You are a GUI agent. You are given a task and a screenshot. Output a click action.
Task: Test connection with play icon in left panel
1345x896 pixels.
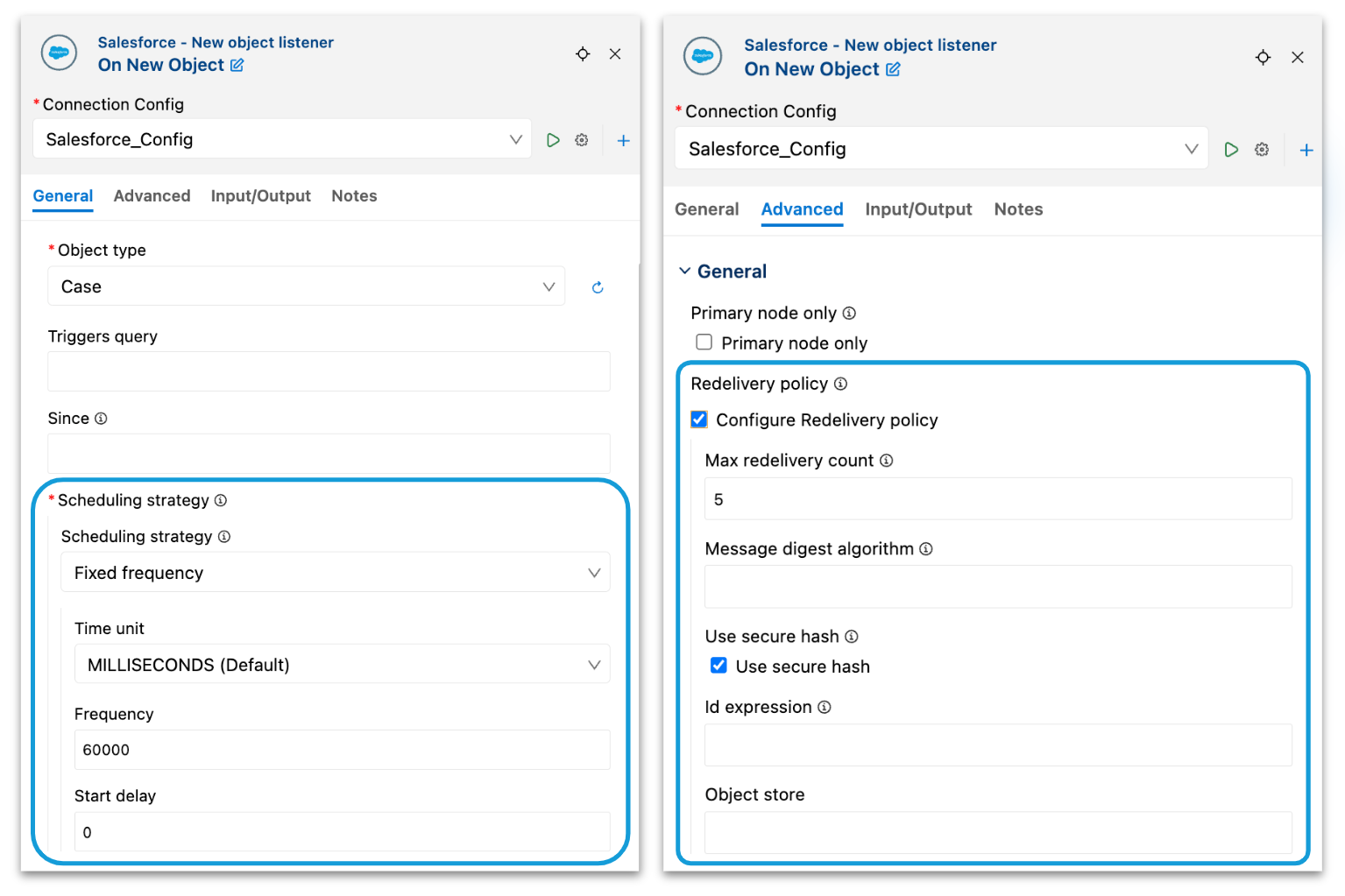tap(553, 140)
